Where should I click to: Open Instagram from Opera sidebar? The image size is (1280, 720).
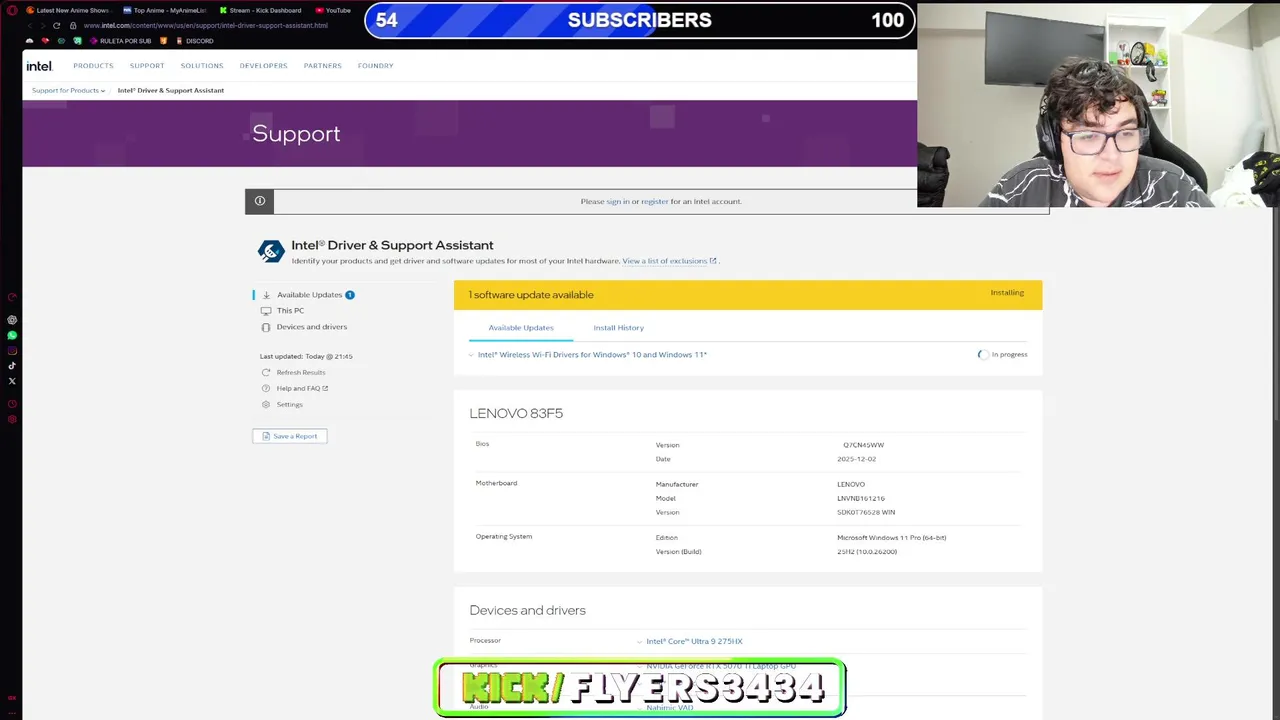[x=12, y=350]
